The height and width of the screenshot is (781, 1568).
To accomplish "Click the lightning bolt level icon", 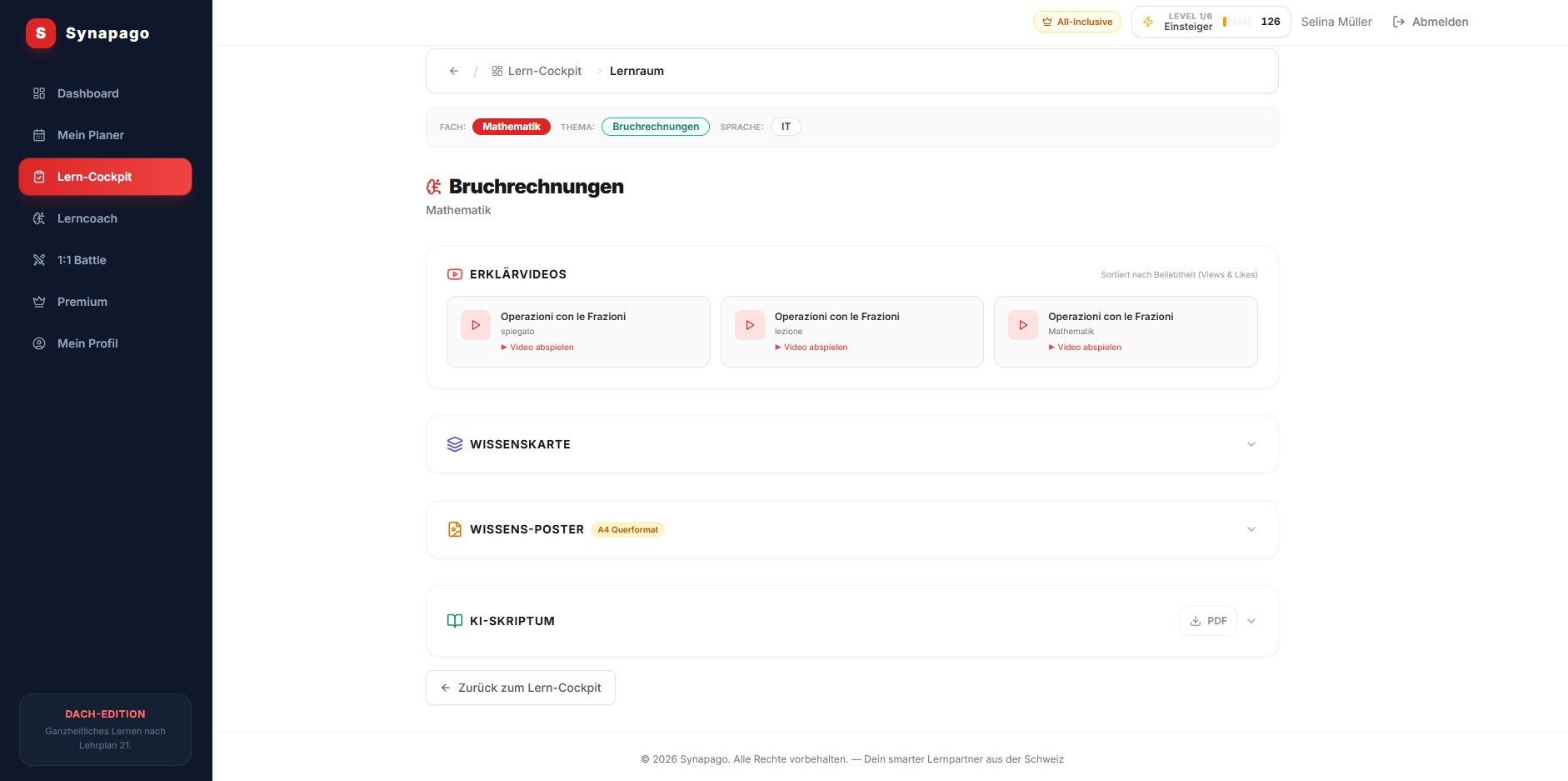I will coord(1148,22).
